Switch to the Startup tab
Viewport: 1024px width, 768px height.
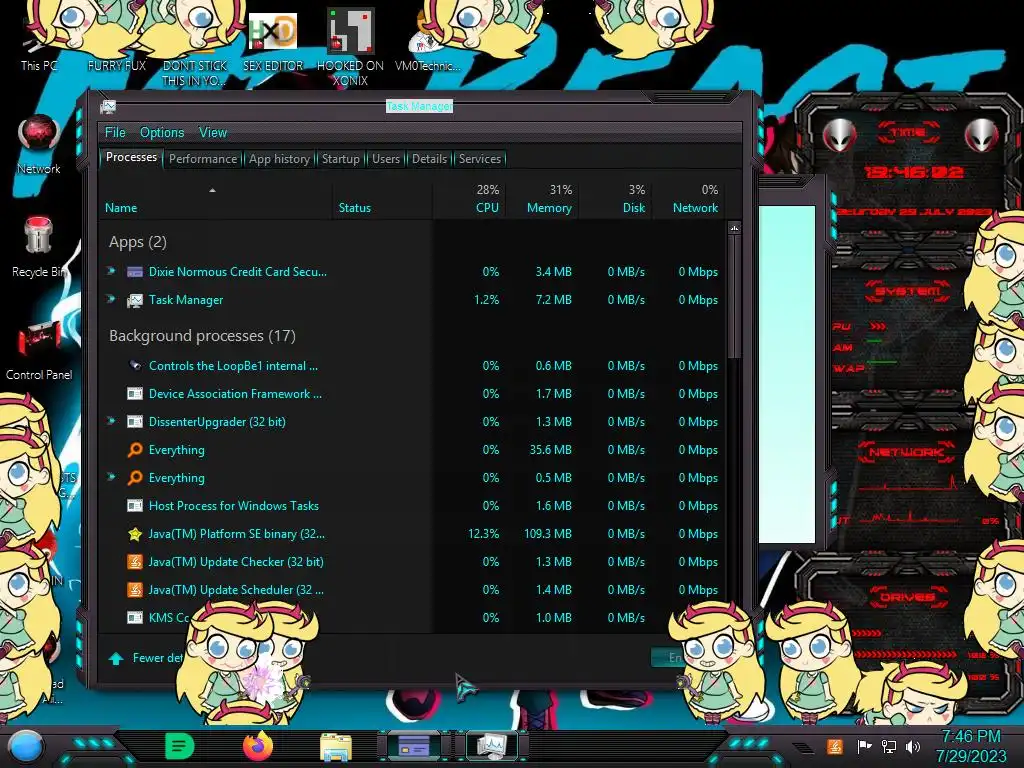pyautogui.click(x=340, y=159)
